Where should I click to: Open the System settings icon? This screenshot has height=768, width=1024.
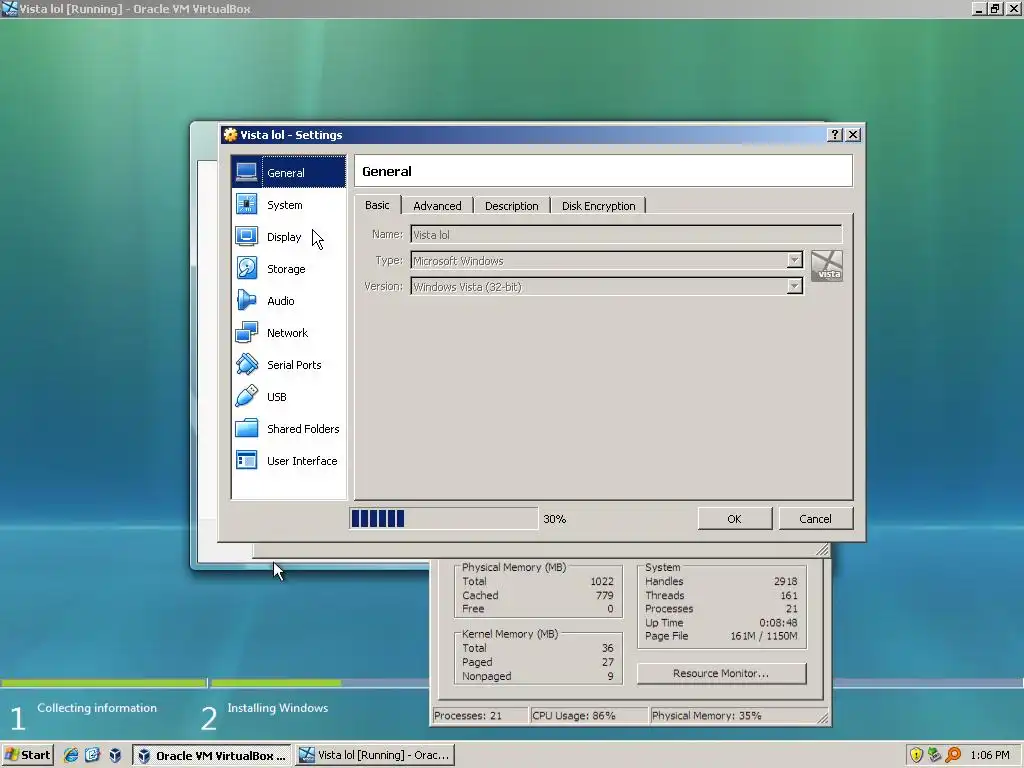coord(247,204)
